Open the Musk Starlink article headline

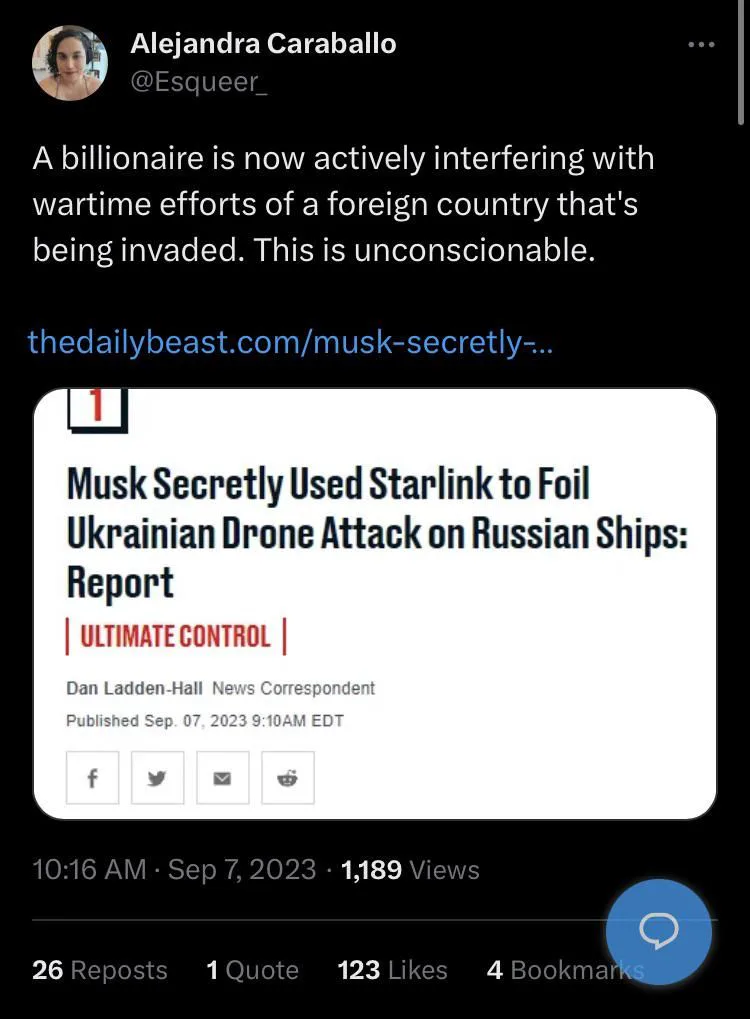click(377, 533)
